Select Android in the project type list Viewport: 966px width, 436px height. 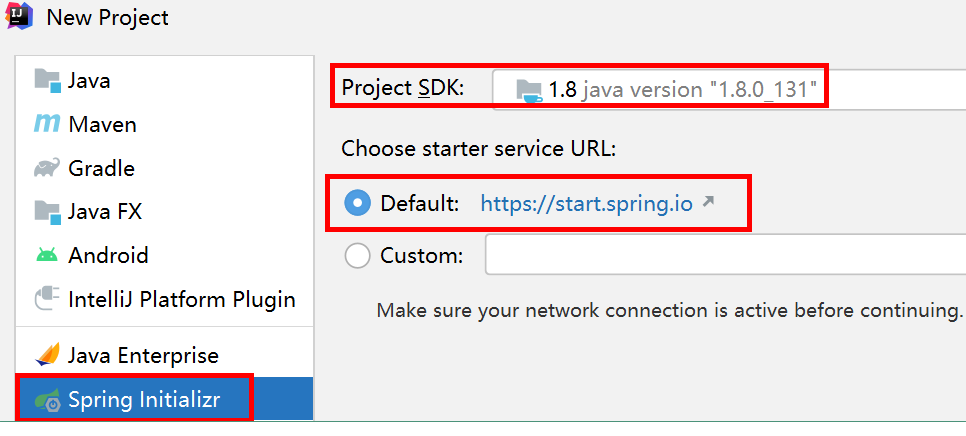tap(108, 255)
